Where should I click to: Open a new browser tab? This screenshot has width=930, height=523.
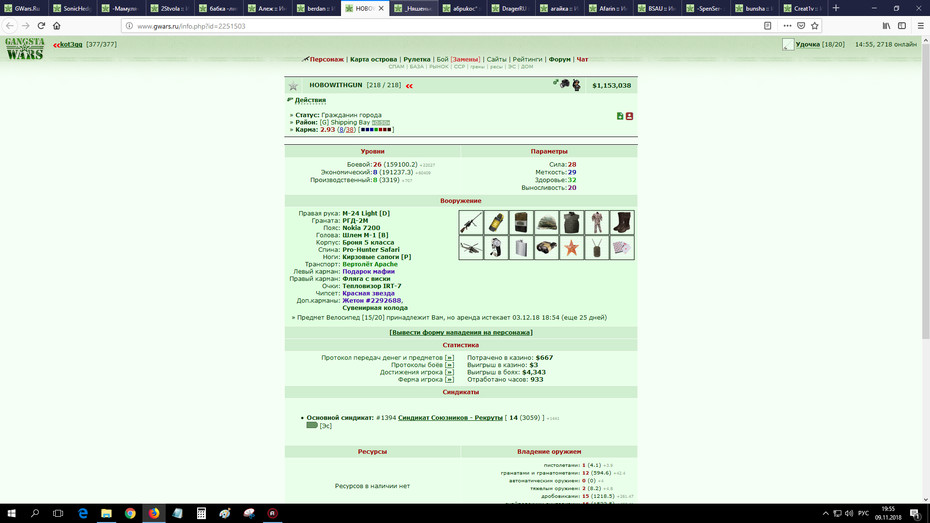(836, 8)
